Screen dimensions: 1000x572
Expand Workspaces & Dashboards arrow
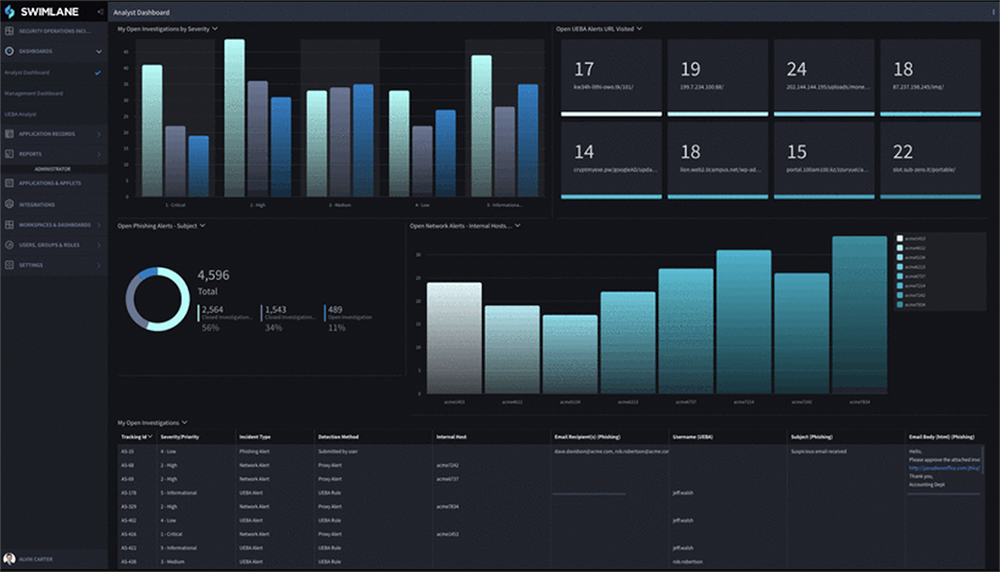(99, 224)
